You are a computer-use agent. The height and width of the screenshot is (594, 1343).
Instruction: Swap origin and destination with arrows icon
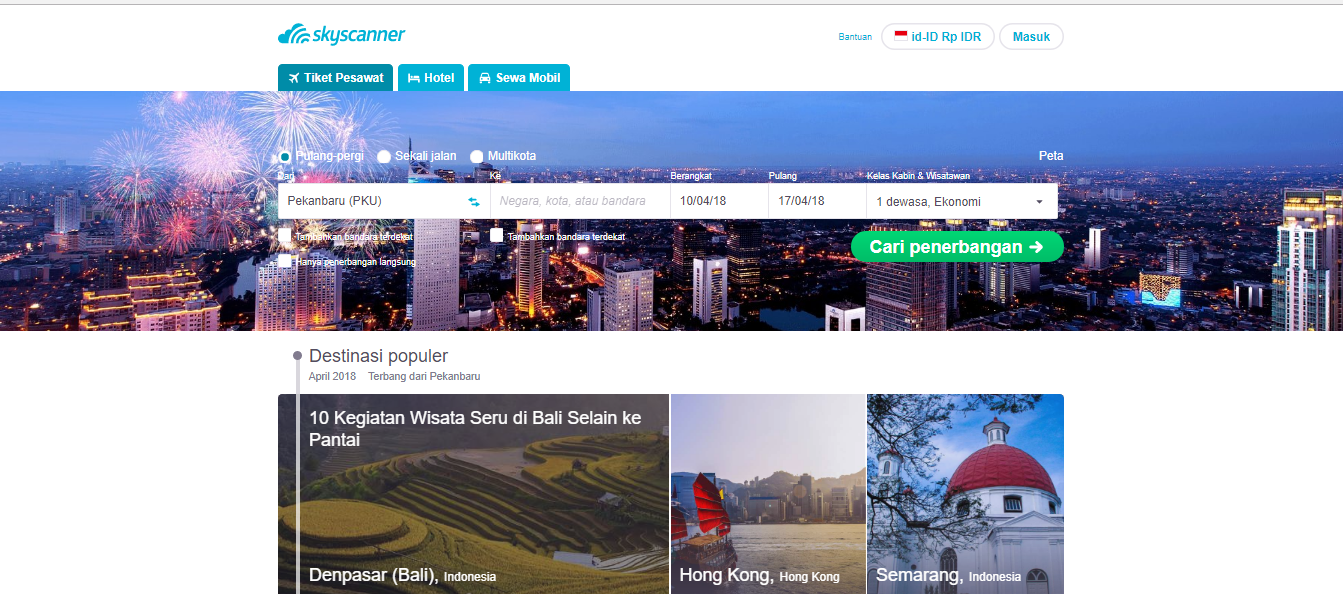[474, 201]
